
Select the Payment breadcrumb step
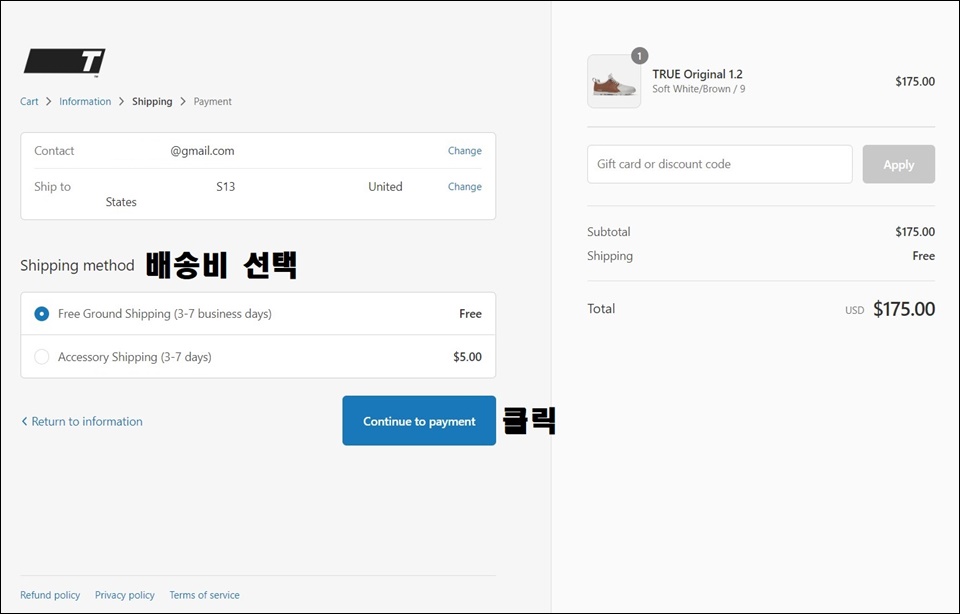(212, 102)
